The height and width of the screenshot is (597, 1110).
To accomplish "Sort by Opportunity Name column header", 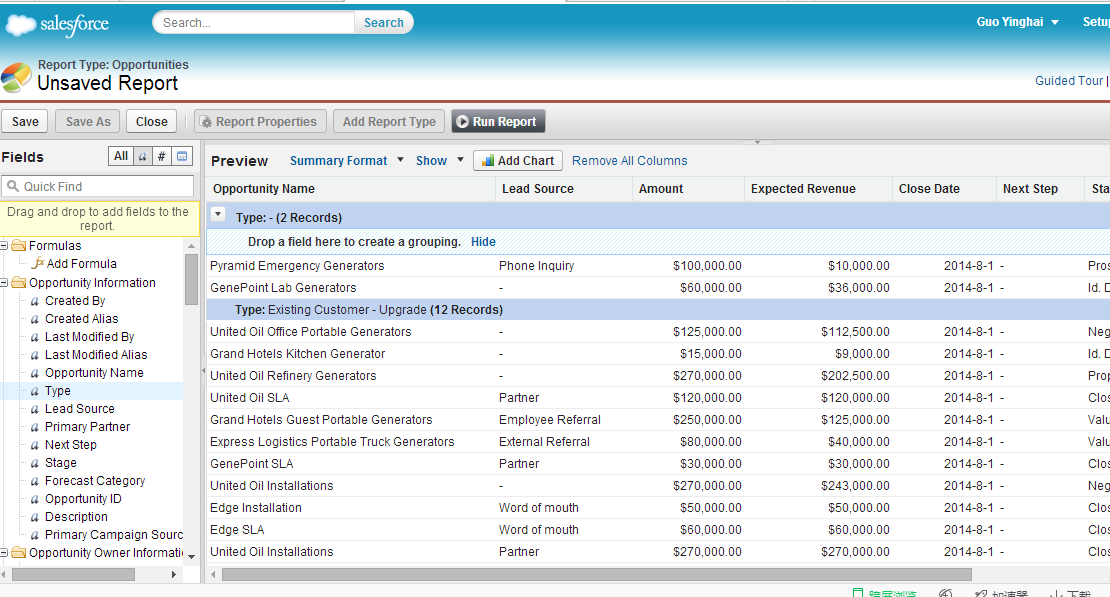I will tap(350, 189).
